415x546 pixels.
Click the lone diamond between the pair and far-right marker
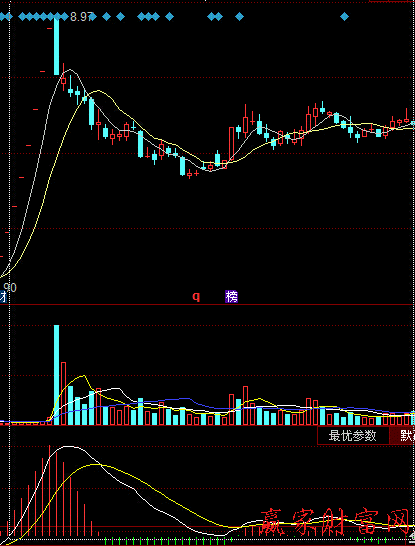point(239,16)
